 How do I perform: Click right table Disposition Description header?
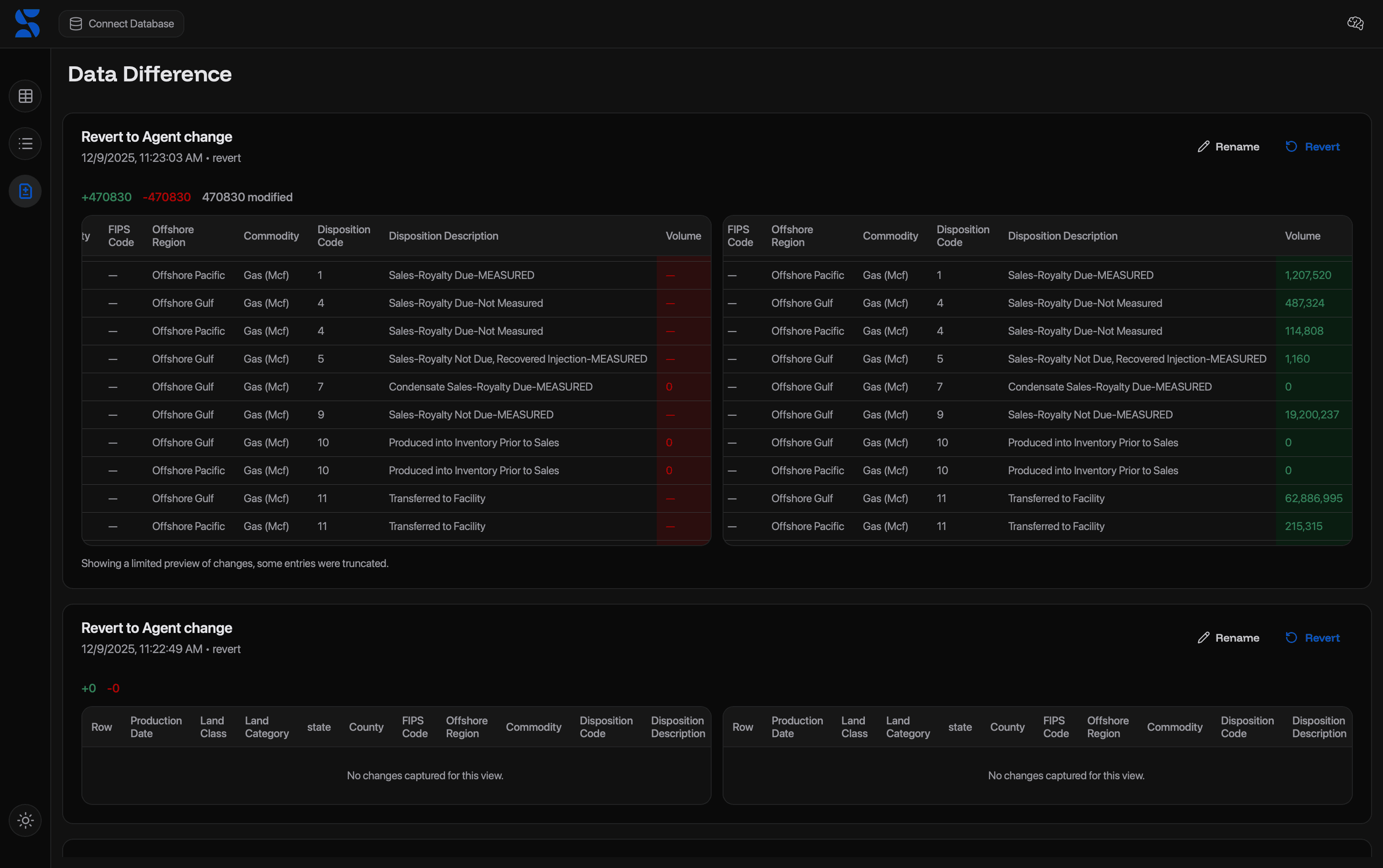1062,236
